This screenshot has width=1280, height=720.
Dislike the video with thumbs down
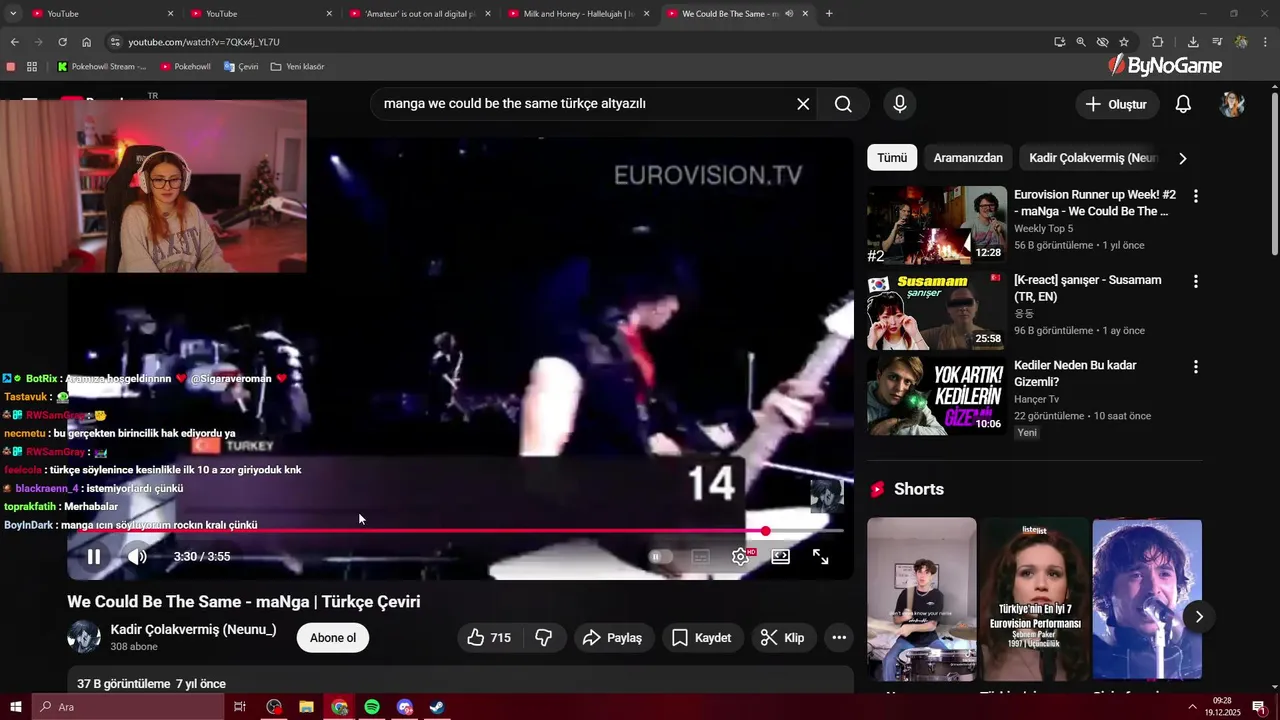(x=545, y=638)
